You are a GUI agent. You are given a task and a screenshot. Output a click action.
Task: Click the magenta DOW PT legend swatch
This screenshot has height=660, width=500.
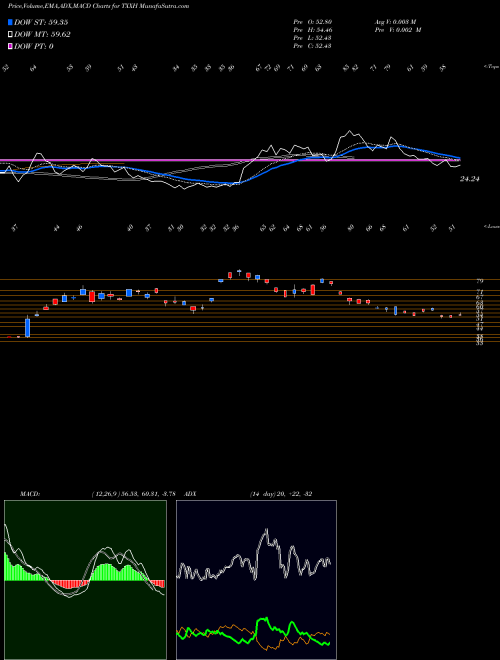[10, 46]
